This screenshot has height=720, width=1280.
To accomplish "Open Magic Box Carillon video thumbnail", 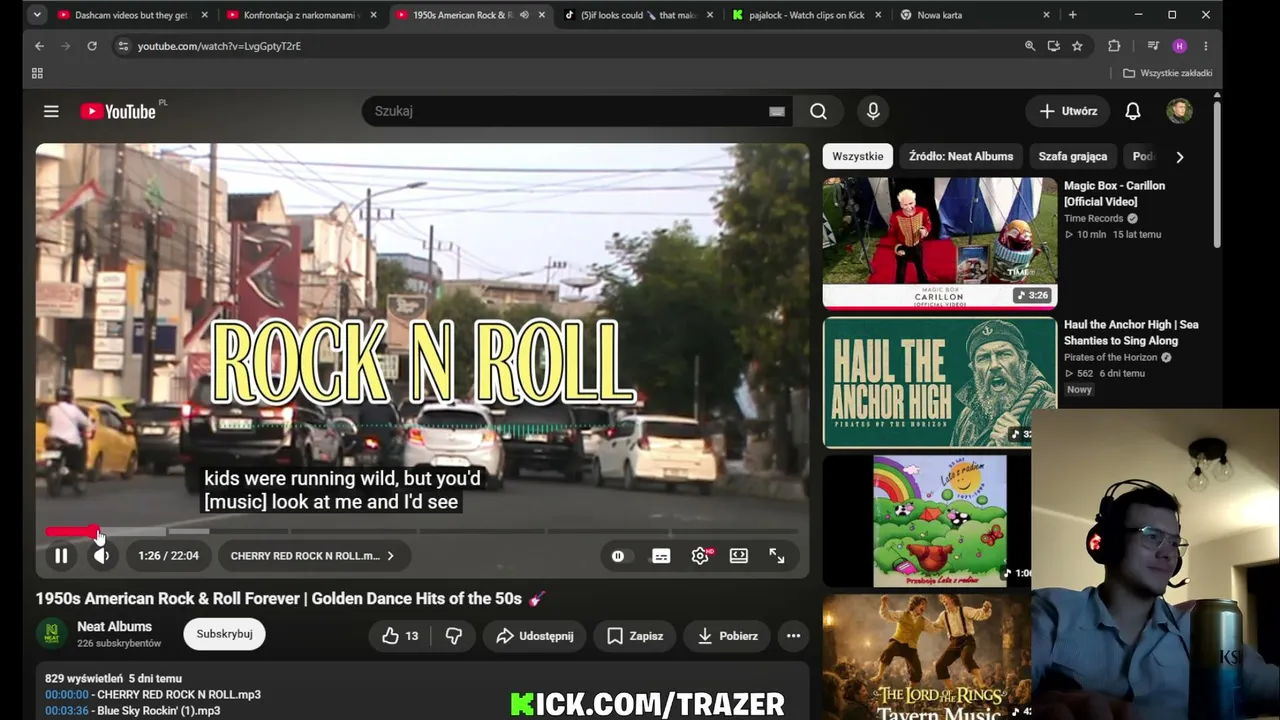I will click(939, 243).
